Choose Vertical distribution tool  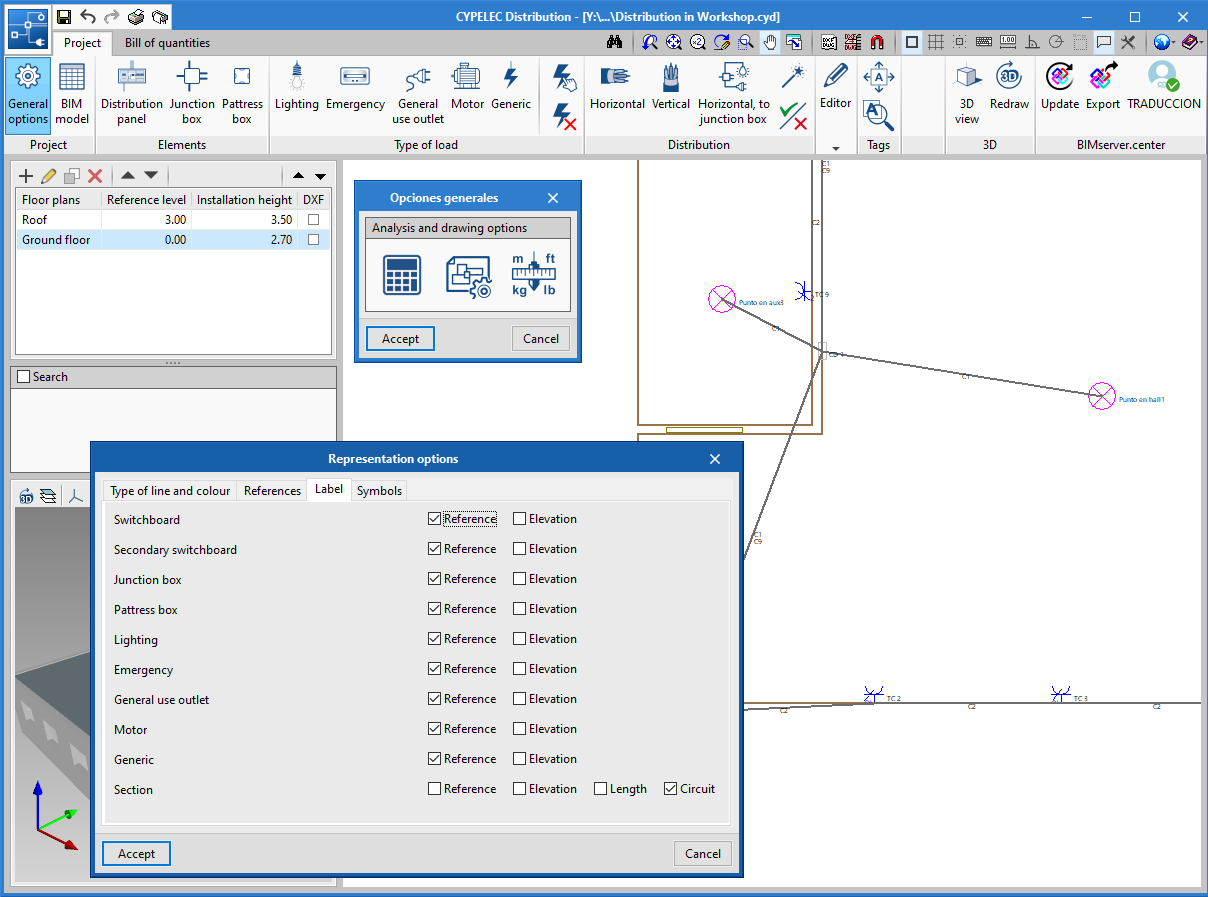pyautogui.click(x=671, y=86)
